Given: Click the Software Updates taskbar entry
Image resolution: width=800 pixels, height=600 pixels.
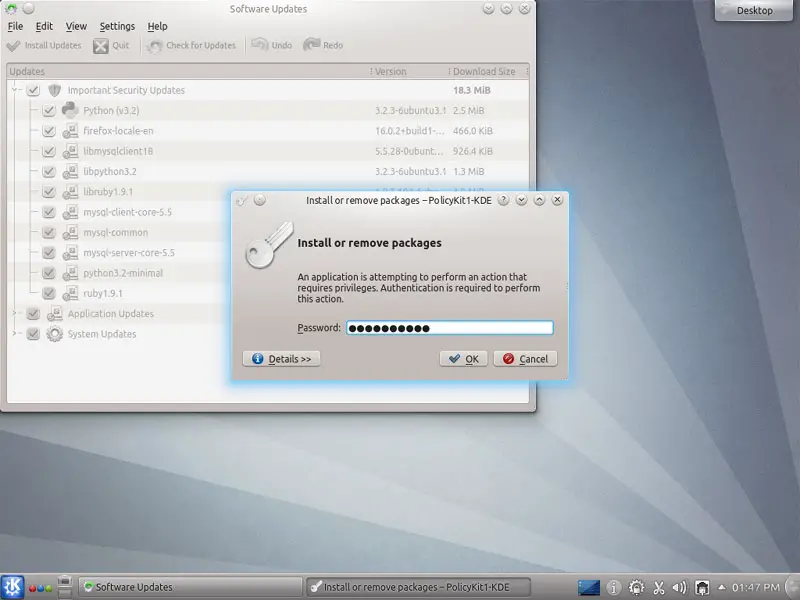Looking at the screenshot, I should (x=190, y=587).
